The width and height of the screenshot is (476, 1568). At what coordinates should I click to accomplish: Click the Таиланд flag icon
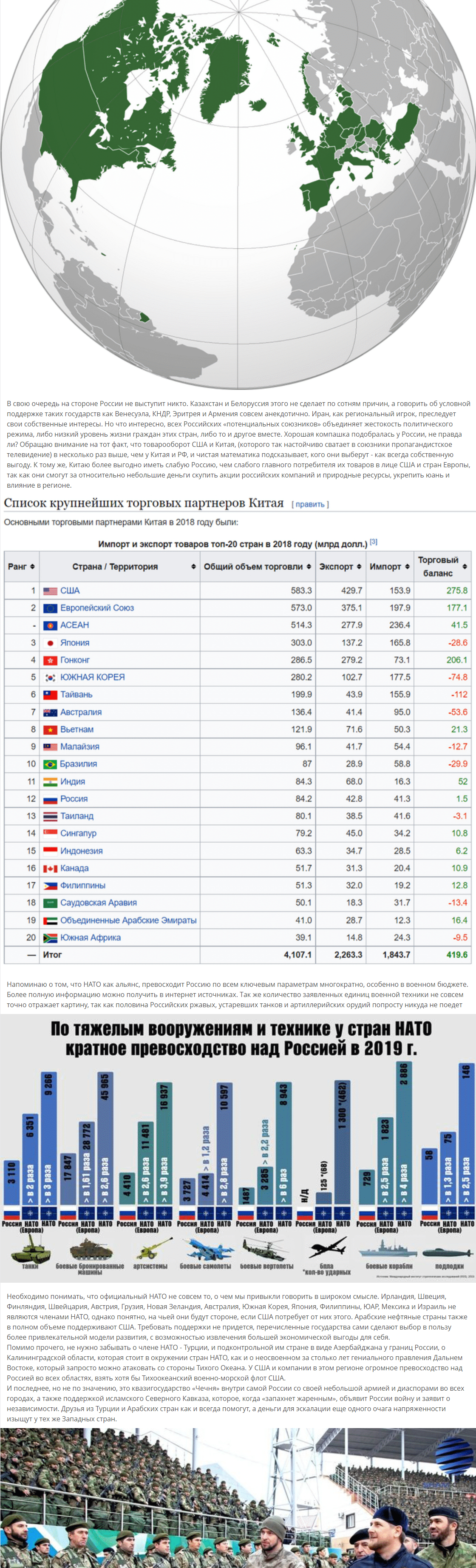coord(50,815)
